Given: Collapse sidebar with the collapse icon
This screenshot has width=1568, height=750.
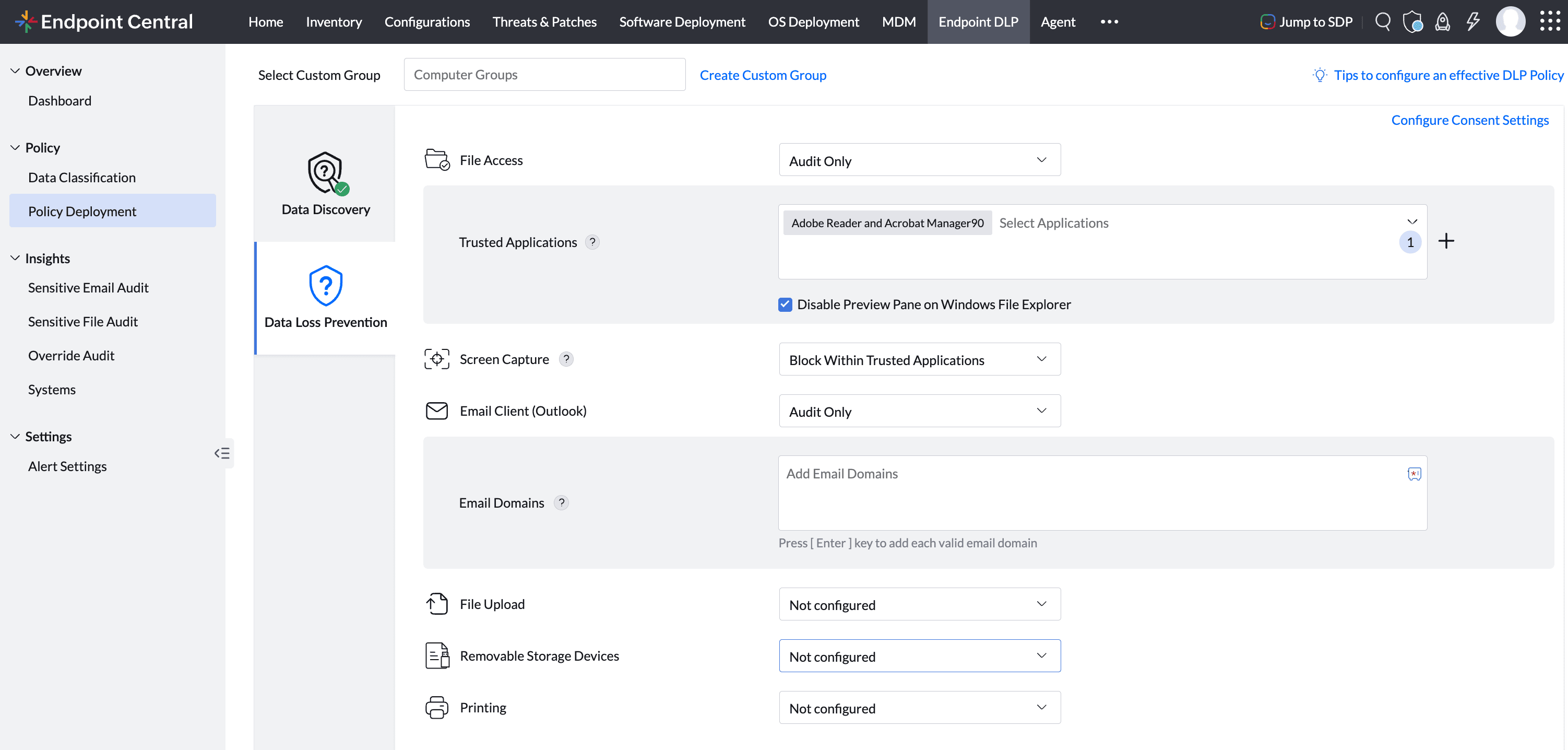Looking at the screenshot, I should [x=222, y=453].
